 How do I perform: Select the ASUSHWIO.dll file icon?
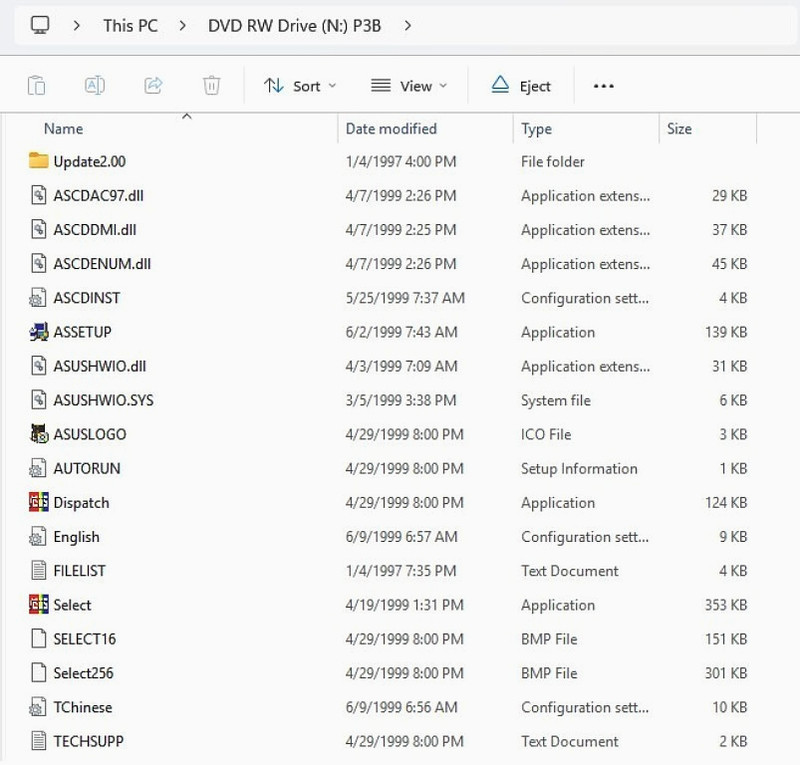pos(38,366)
